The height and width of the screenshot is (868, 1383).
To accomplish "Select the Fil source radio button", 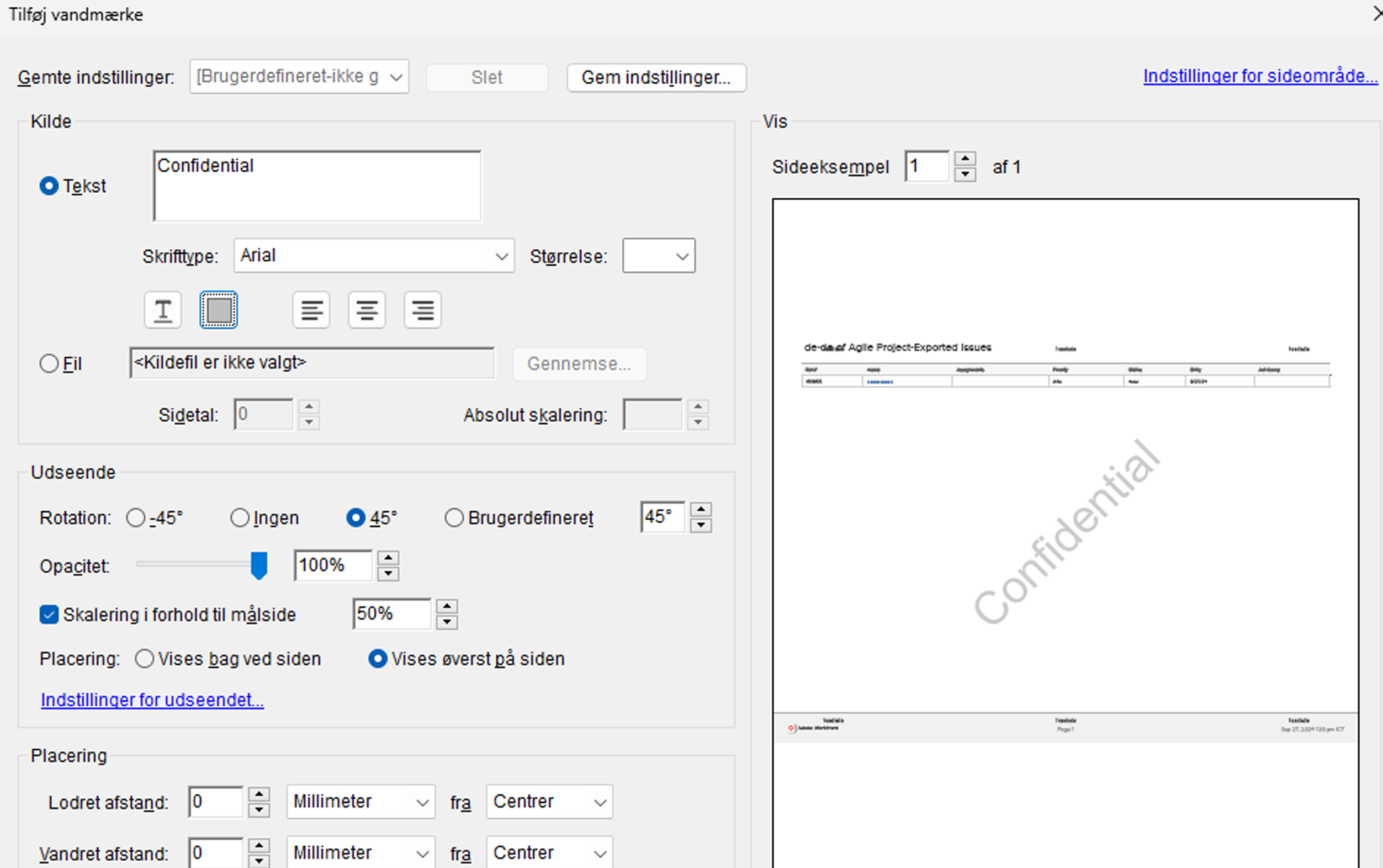I will [x=49, y=364].
